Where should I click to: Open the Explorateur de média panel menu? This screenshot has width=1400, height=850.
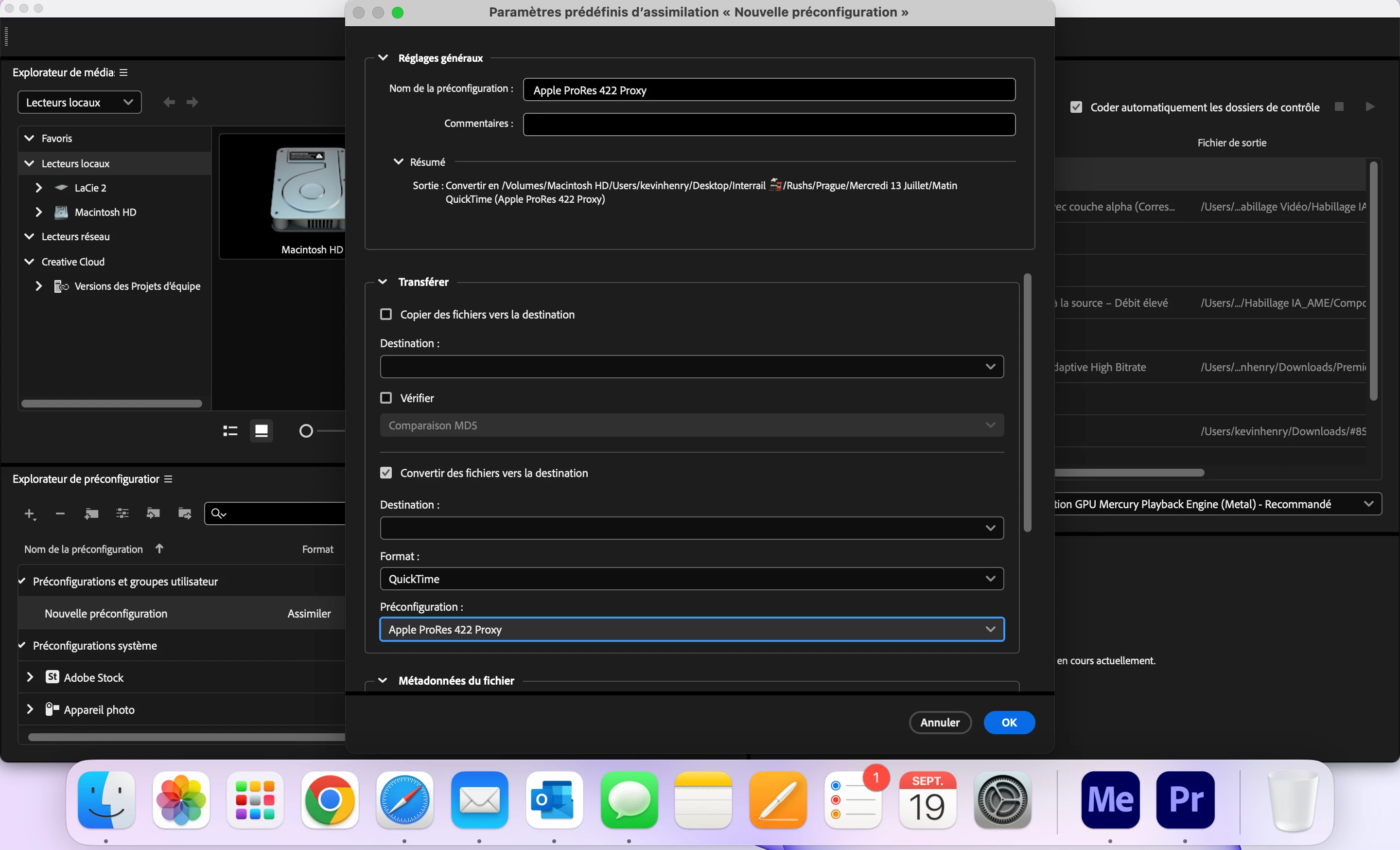click(x=123, y=72)
